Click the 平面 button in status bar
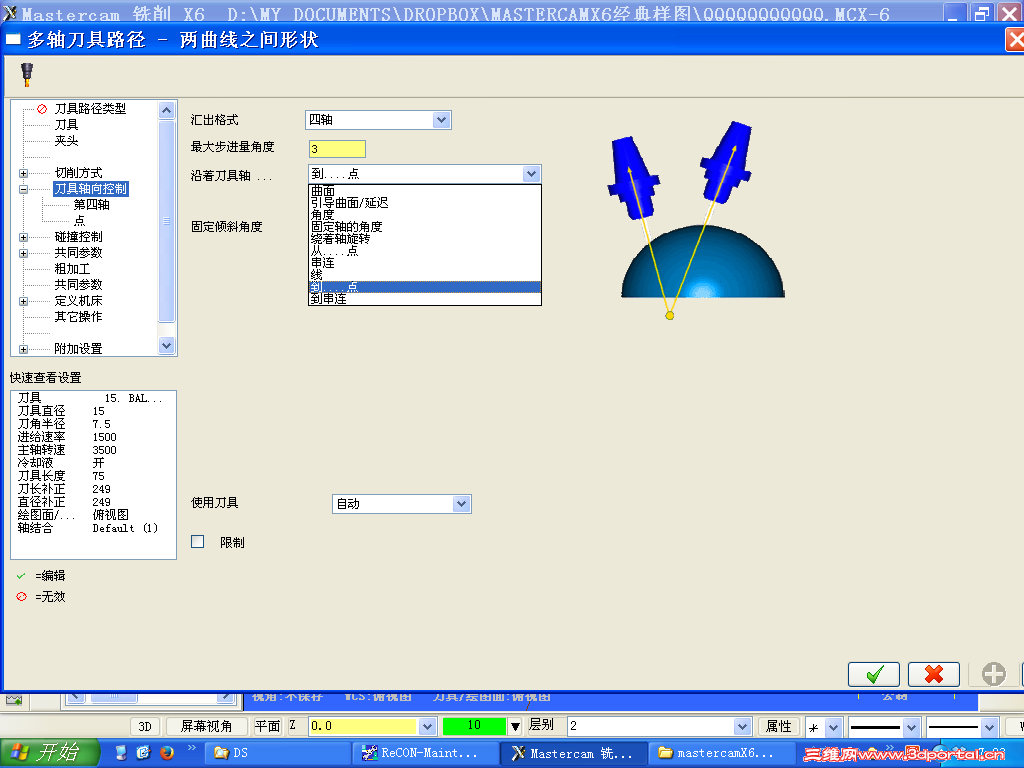This screenshot has width=1024, height=768. [267, 726]
